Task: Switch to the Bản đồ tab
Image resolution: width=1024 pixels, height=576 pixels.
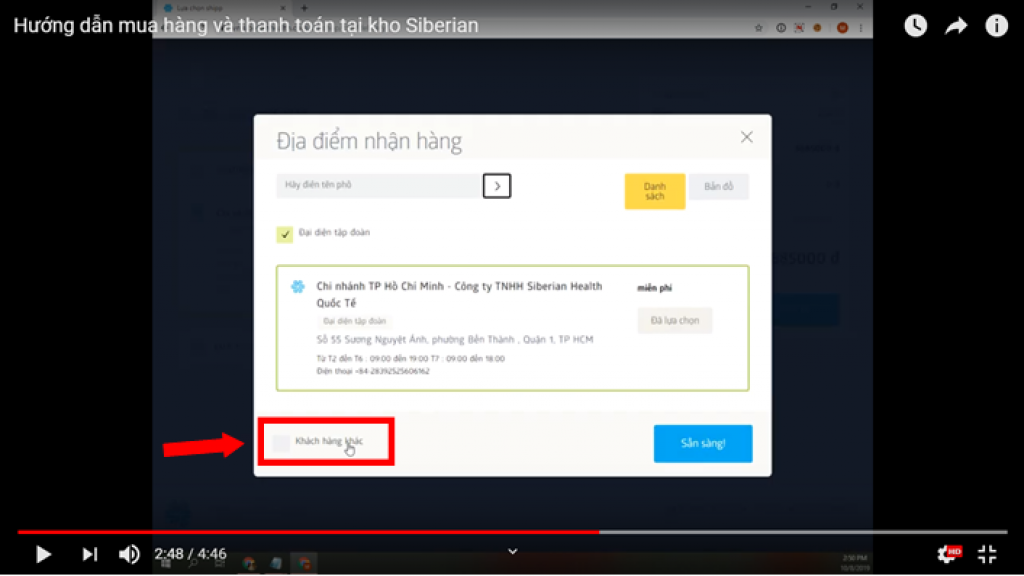Action: coord(718,187)
